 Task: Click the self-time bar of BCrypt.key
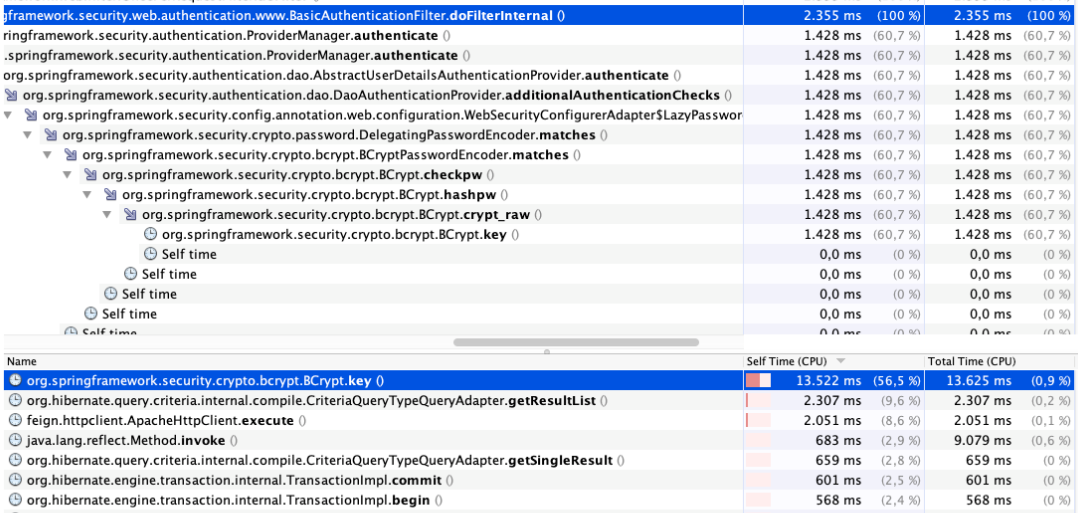[758, 380]
